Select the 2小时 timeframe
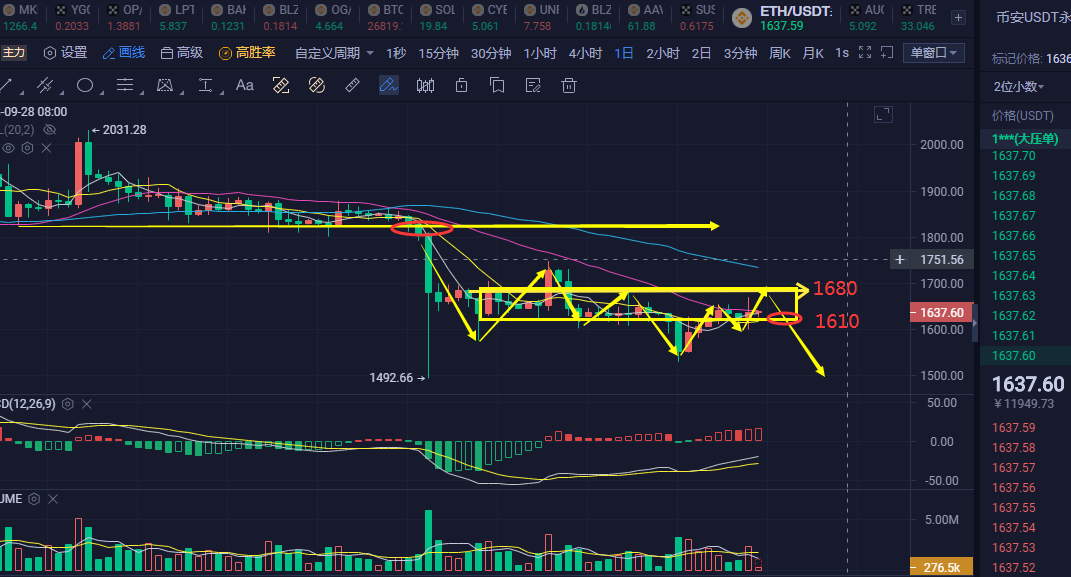Viewport: 1071px width, 577px height. [663, 53]
